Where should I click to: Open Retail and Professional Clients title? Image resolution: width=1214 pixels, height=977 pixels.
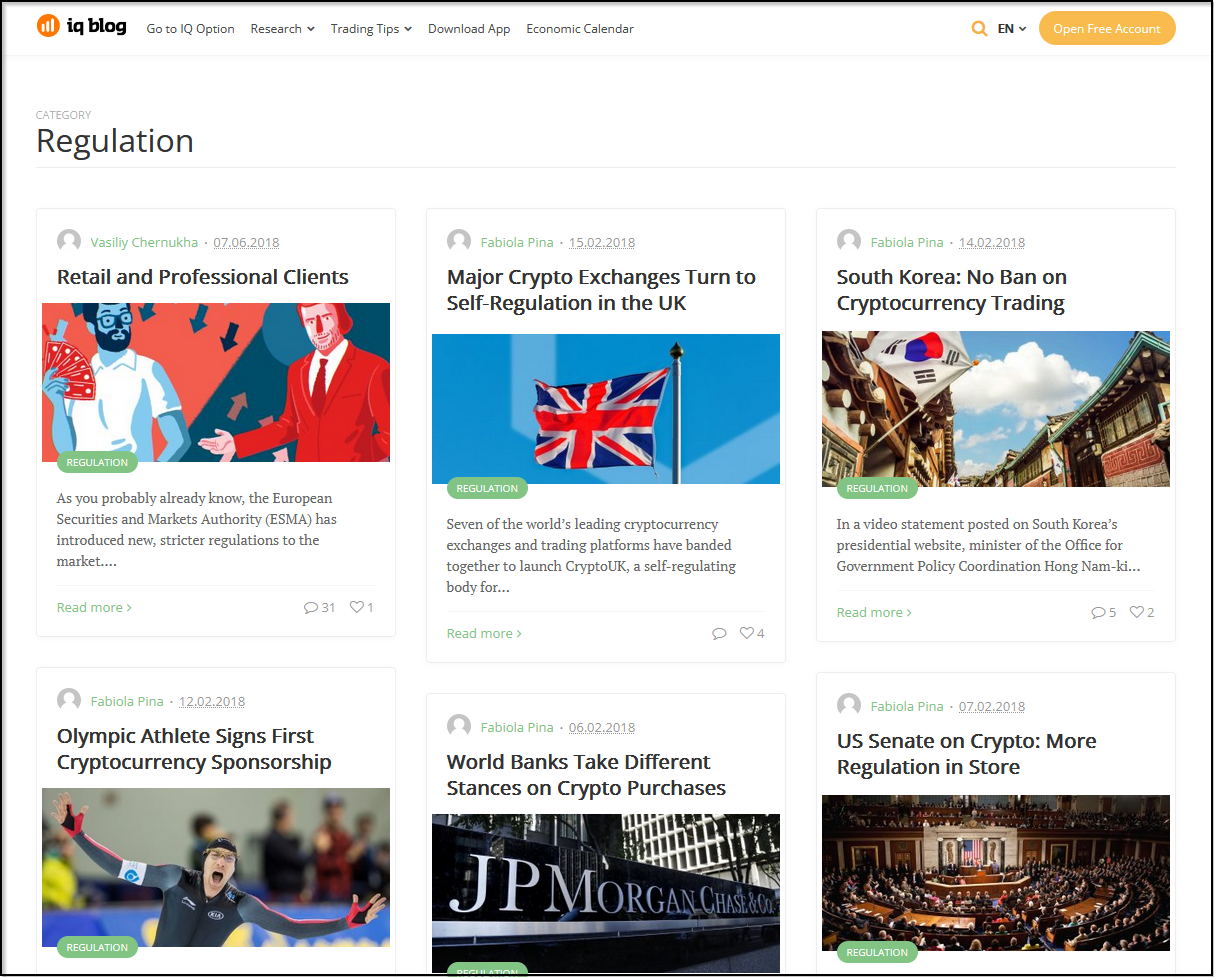click(x=203, y=277)
